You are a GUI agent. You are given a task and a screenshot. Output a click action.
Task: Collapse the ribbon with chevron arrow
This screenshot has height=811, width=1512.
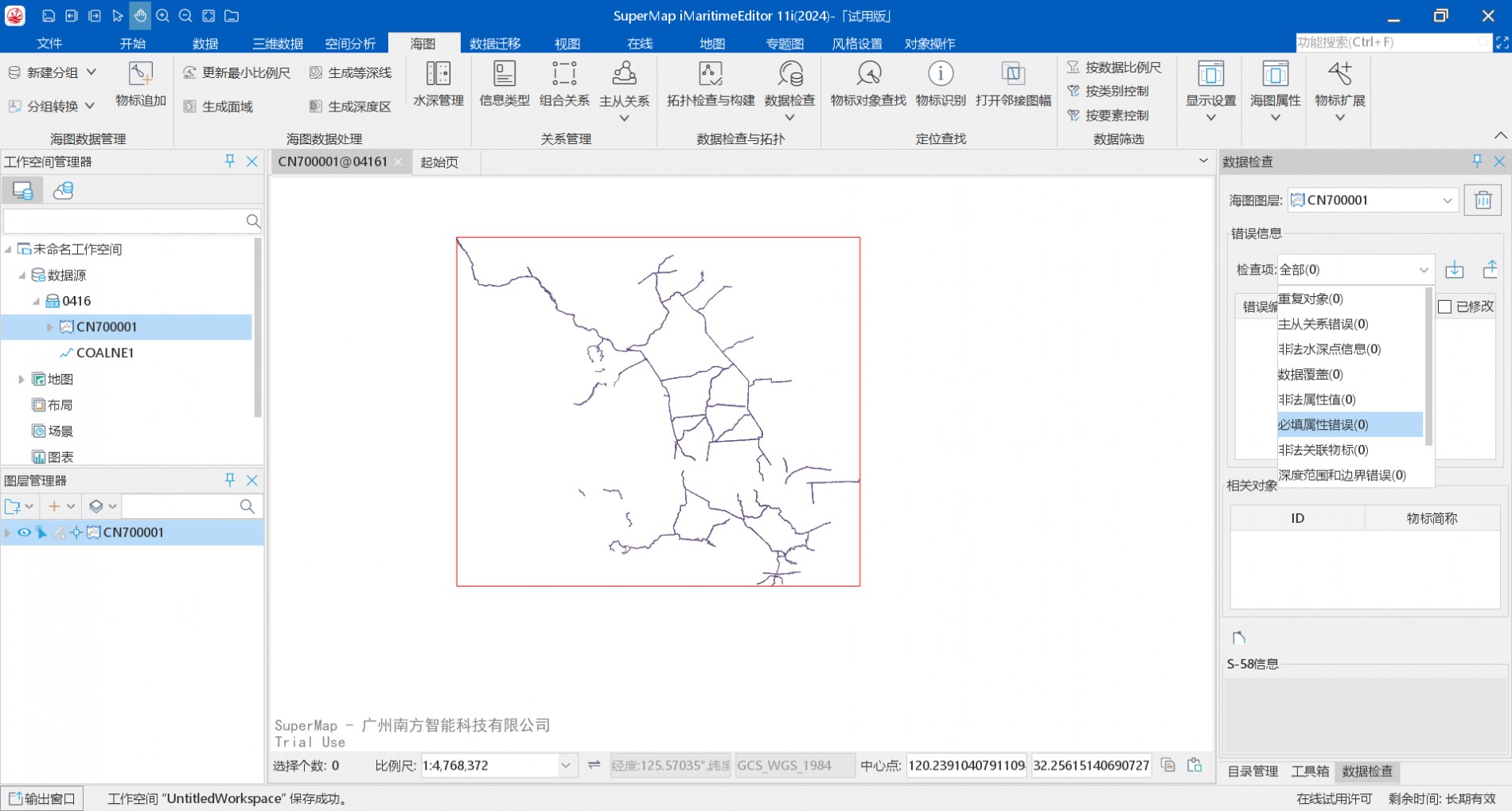tap(1500, 135)
